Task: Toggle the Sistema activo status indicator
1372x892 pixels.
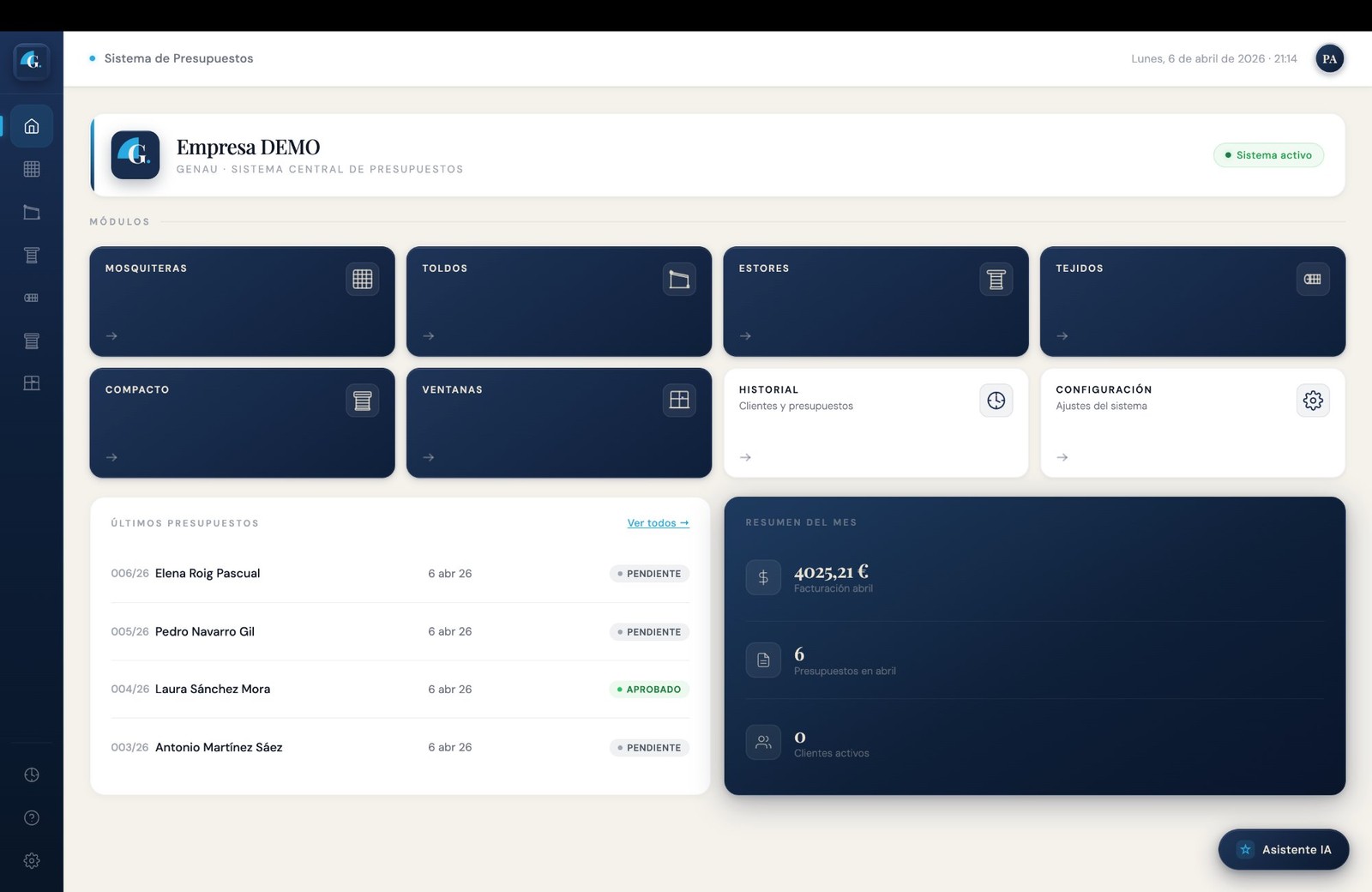Action: [1268, 155]
